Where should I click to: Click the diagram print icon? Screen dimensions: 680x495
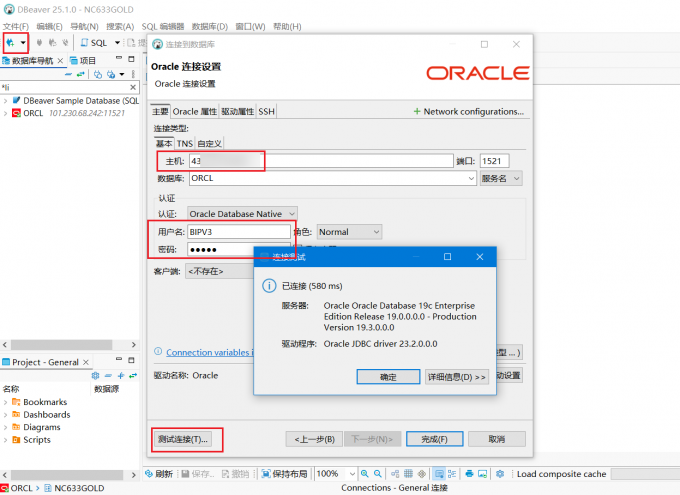[469, 474]
